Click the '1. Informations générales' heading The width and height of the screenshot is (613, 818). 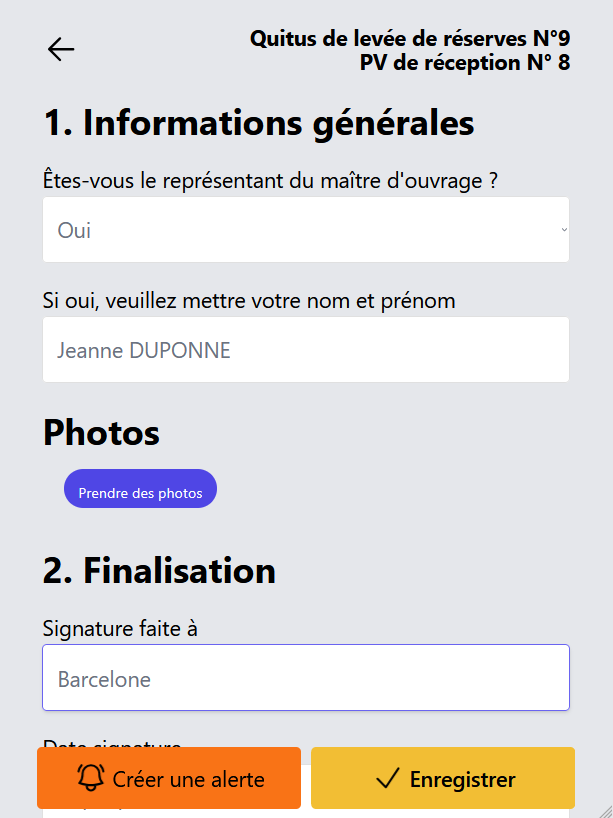[258, 123]
